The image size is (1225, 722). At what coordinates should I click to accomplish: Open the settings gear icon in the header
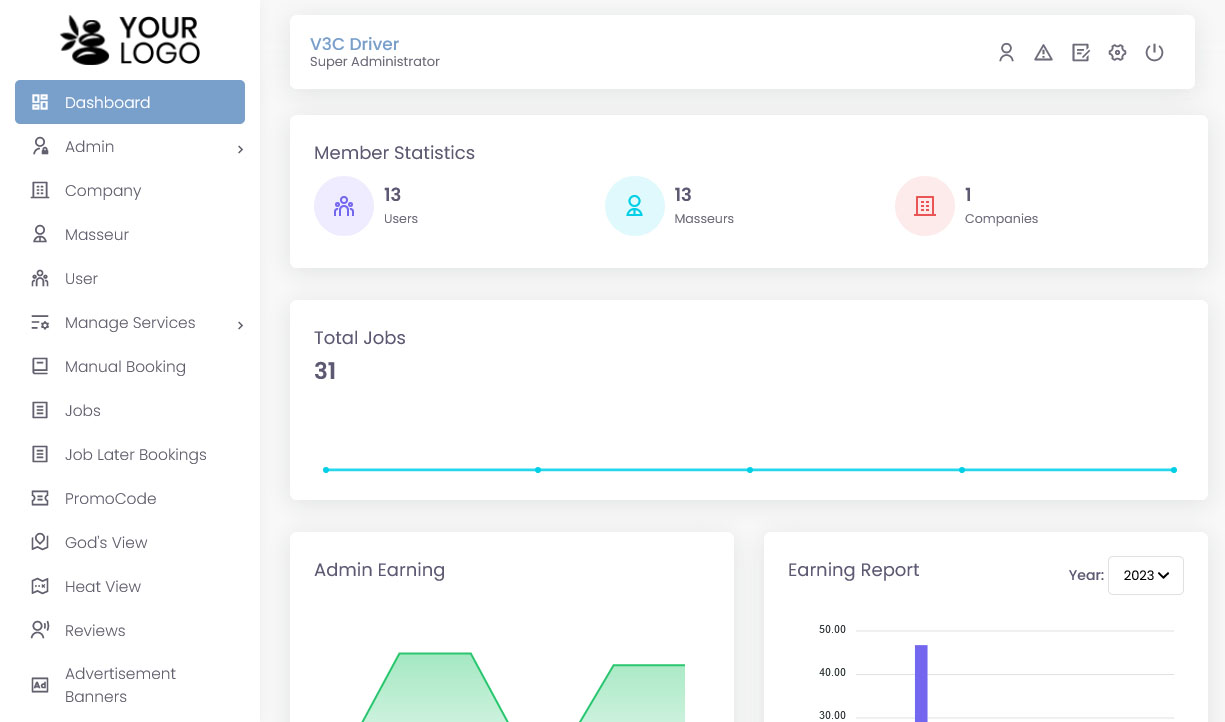1117,53
